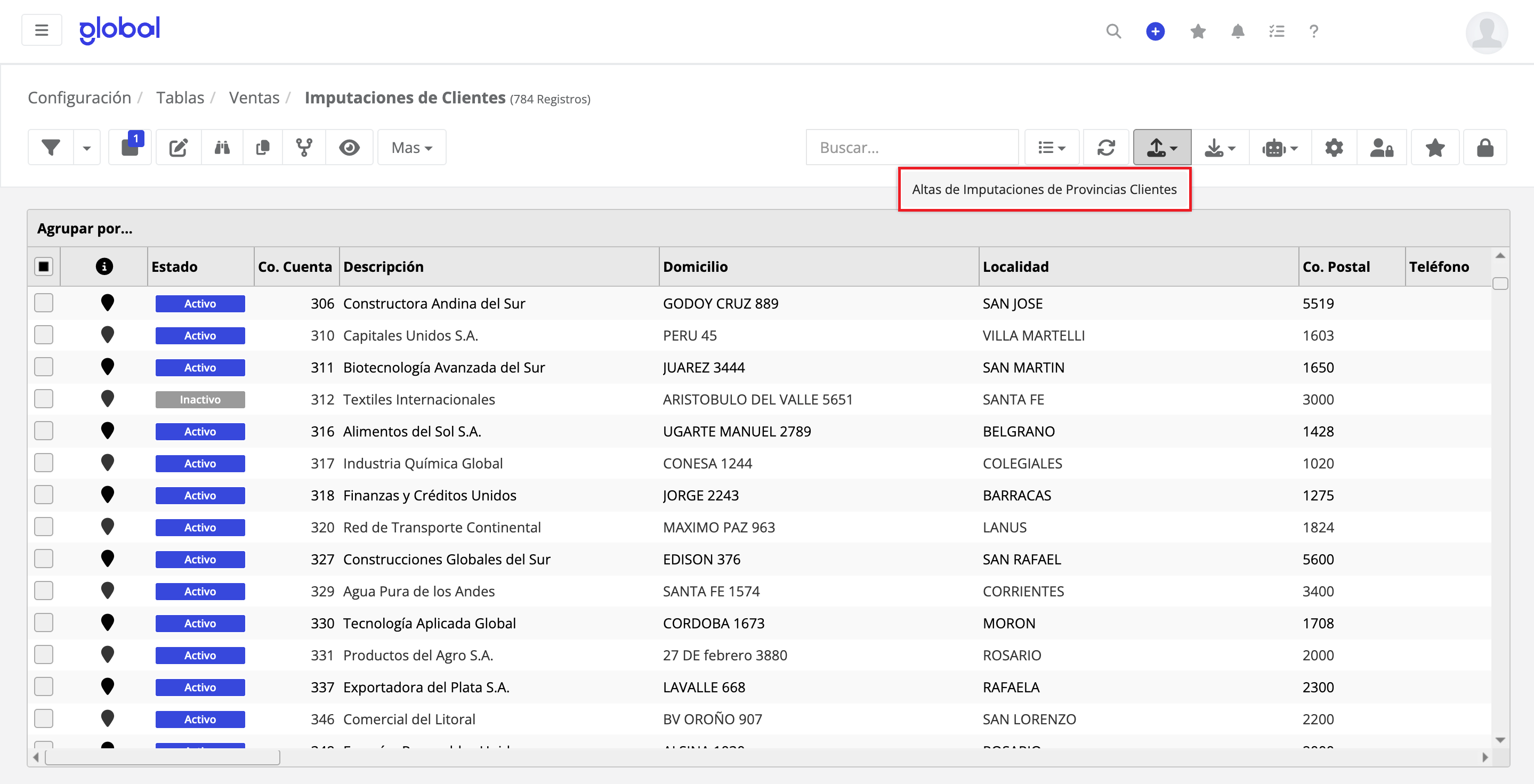Click the info icon column header

point(104,266)
